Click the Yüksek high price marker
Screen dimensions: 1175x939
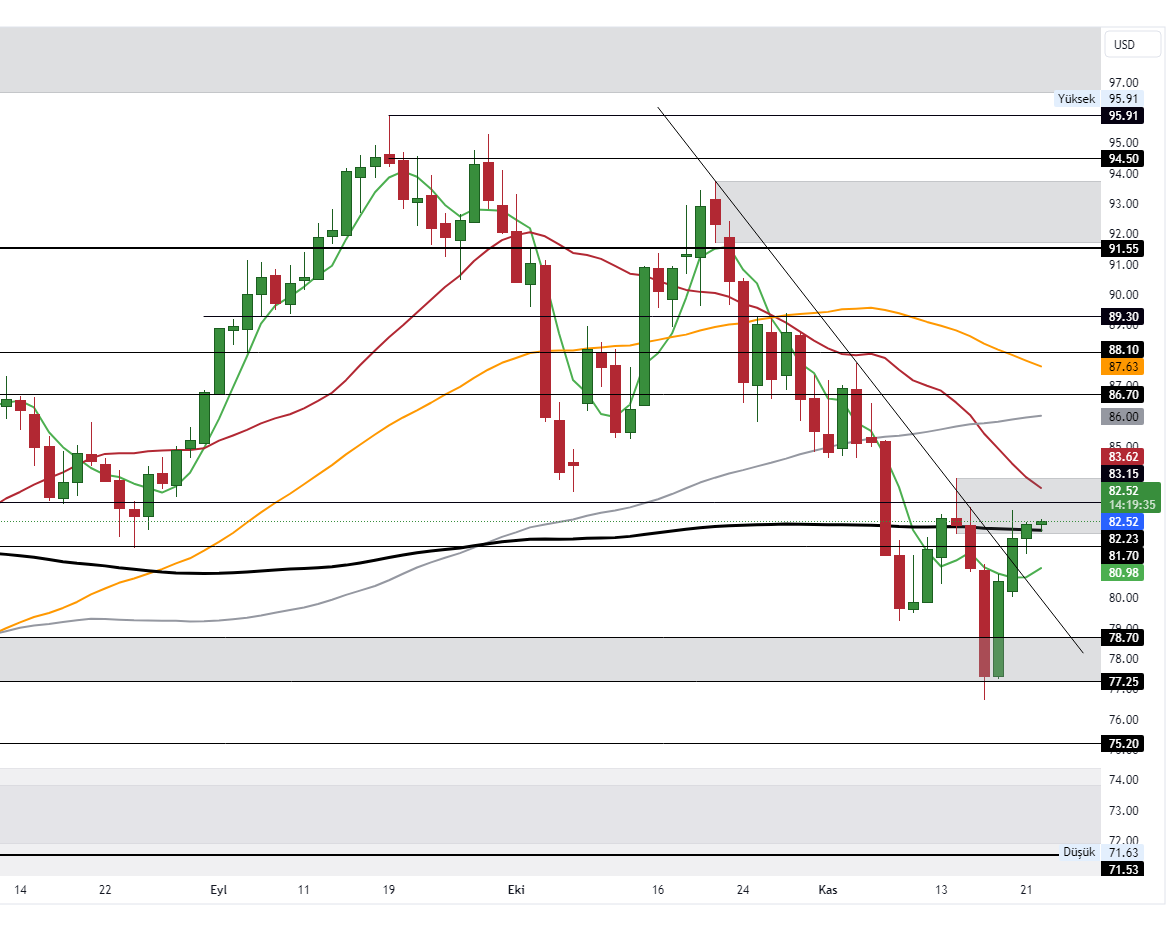pos(1078,98)
